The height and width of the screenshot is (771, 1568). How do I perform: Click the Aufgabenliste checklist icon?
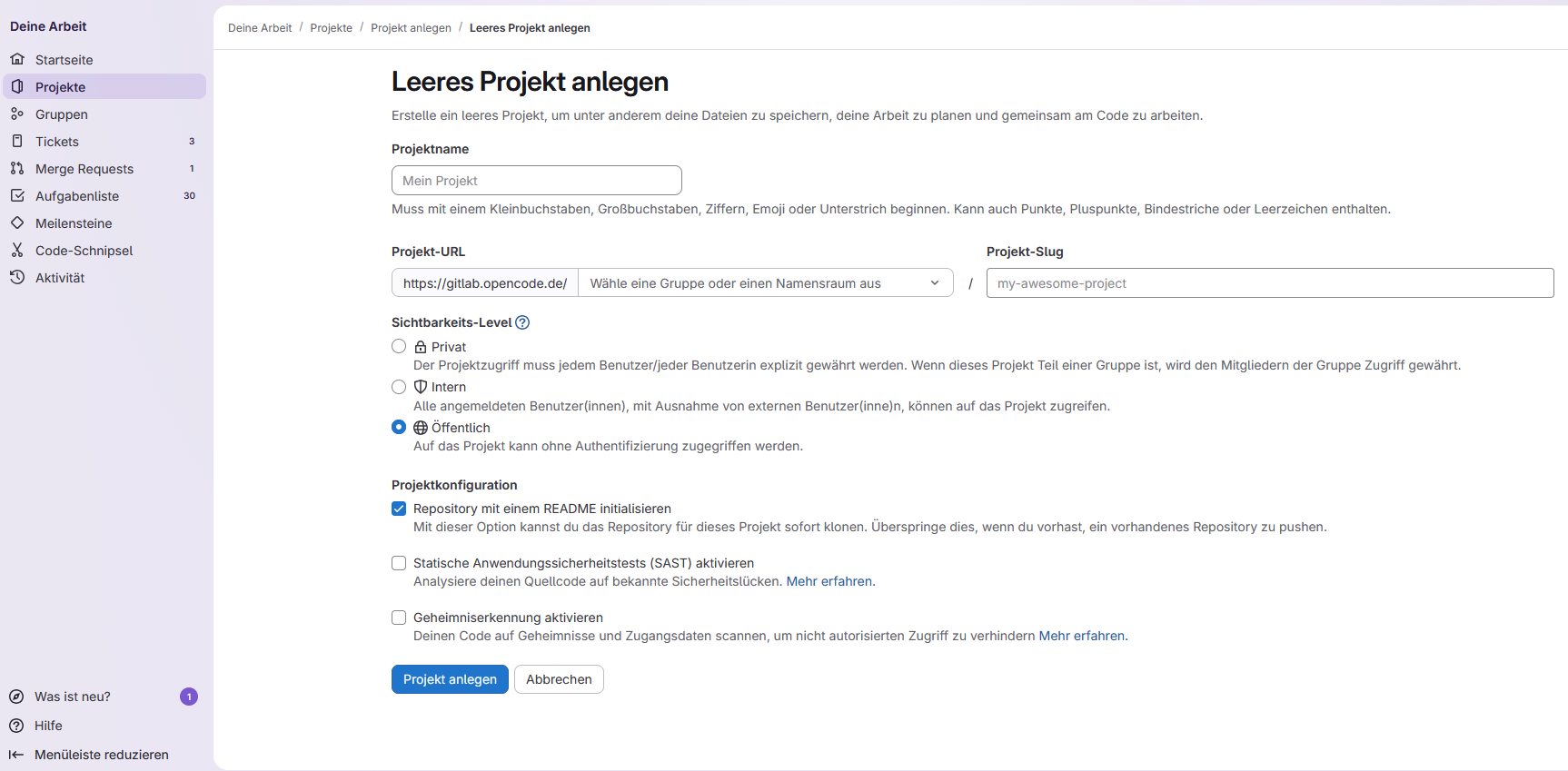(x=17, y=195)
